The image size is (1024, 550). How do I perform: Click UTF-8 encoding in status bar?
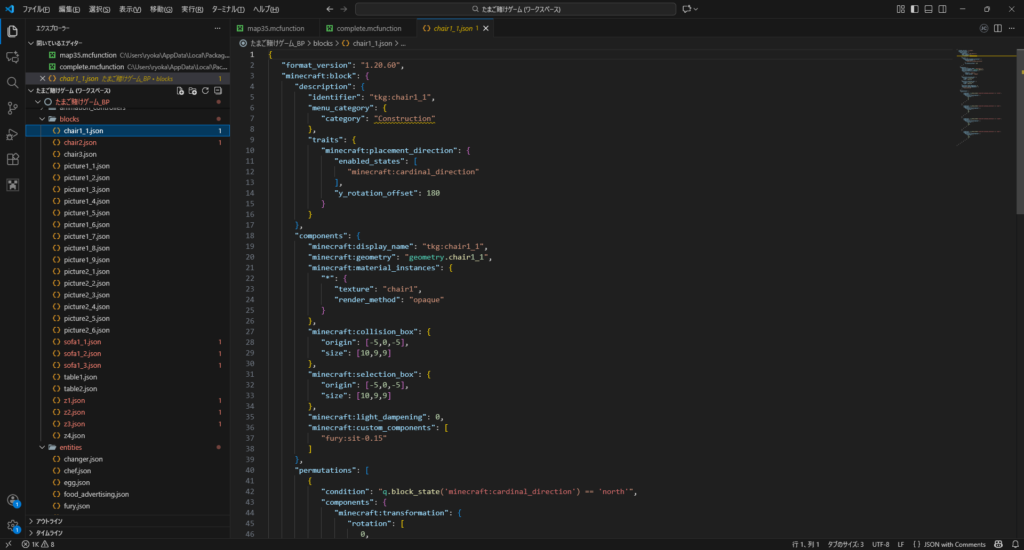pos(880,544)
